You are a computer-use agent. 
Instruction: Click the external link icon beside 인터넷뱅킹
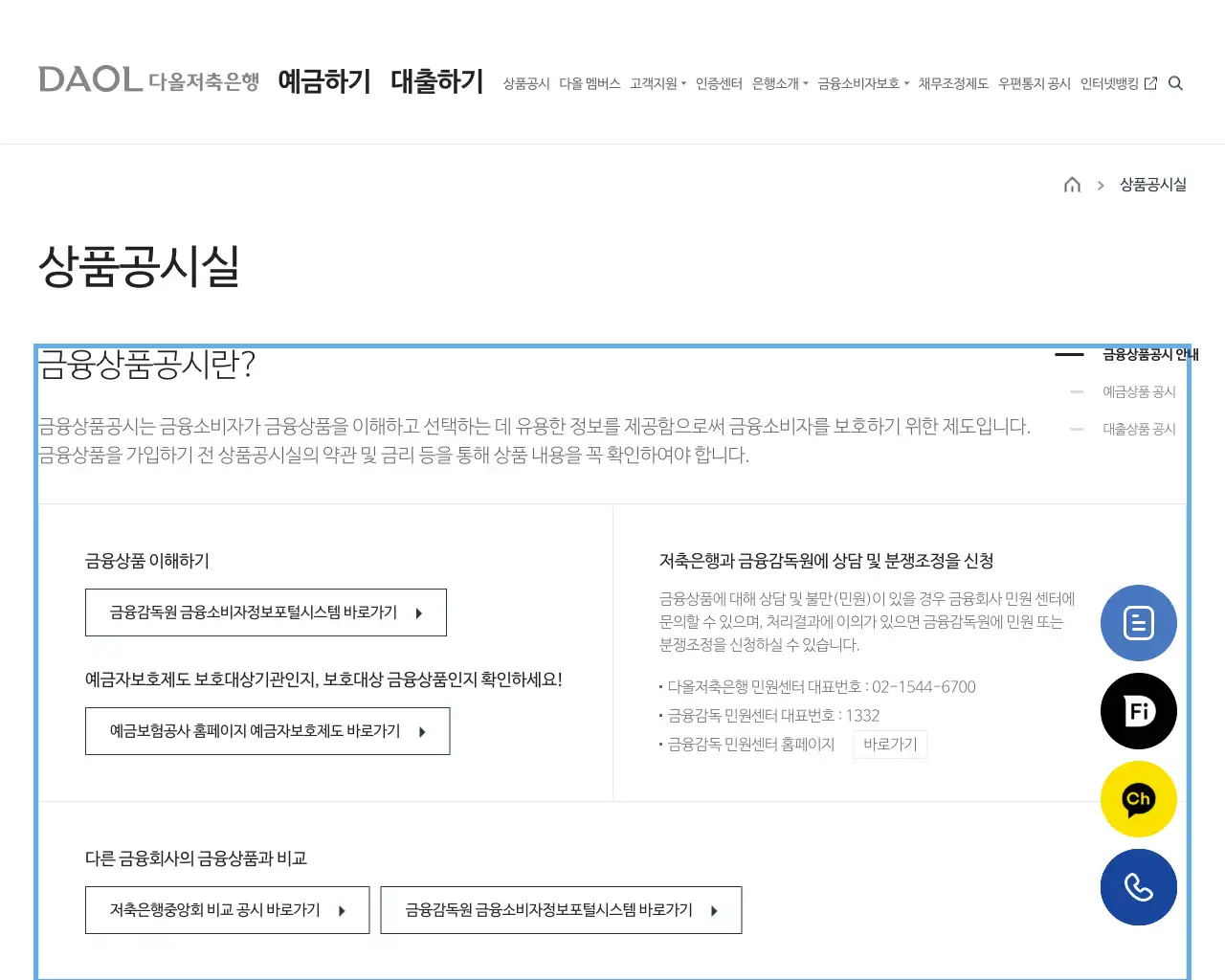(1150, 83)
